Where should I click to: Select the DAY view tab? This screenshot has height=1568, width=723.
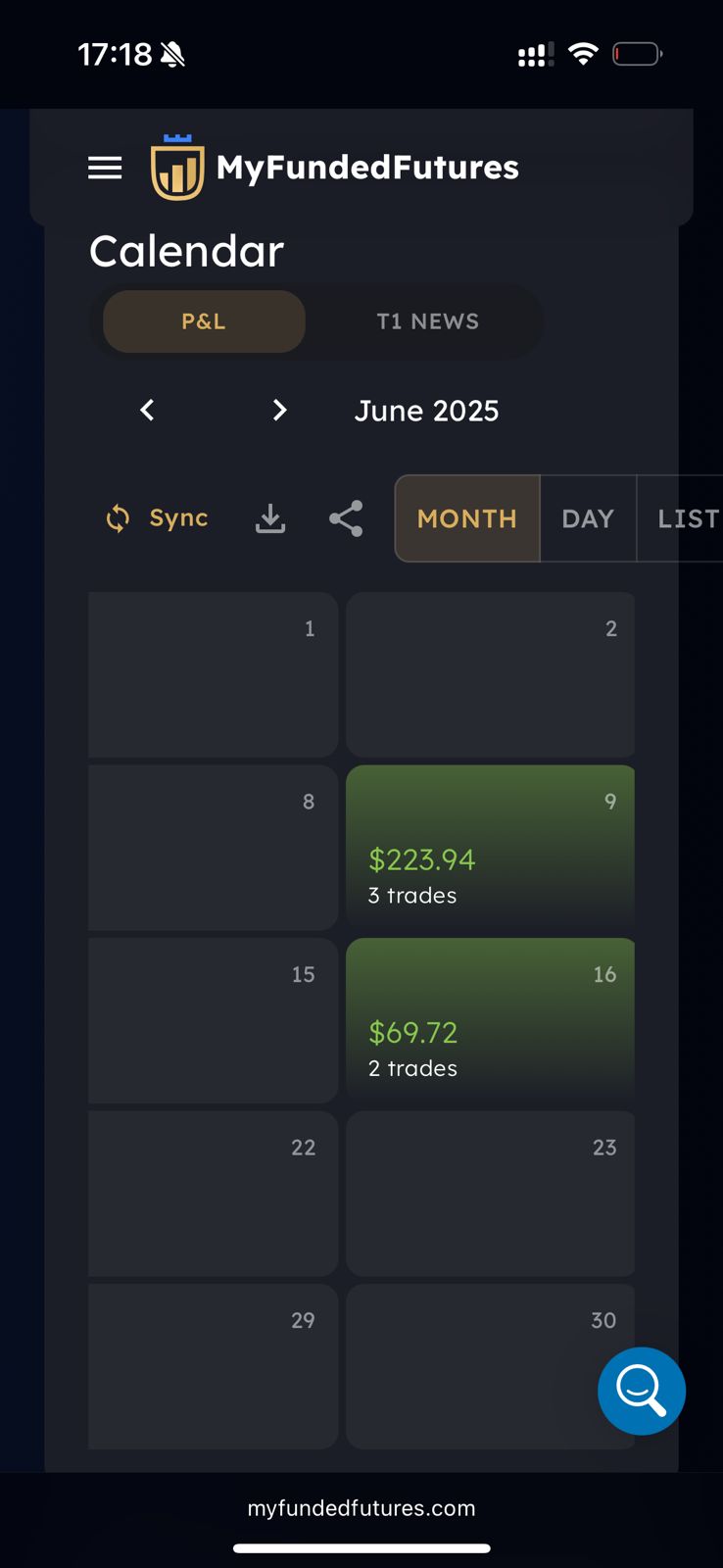[x=588, y=518]
